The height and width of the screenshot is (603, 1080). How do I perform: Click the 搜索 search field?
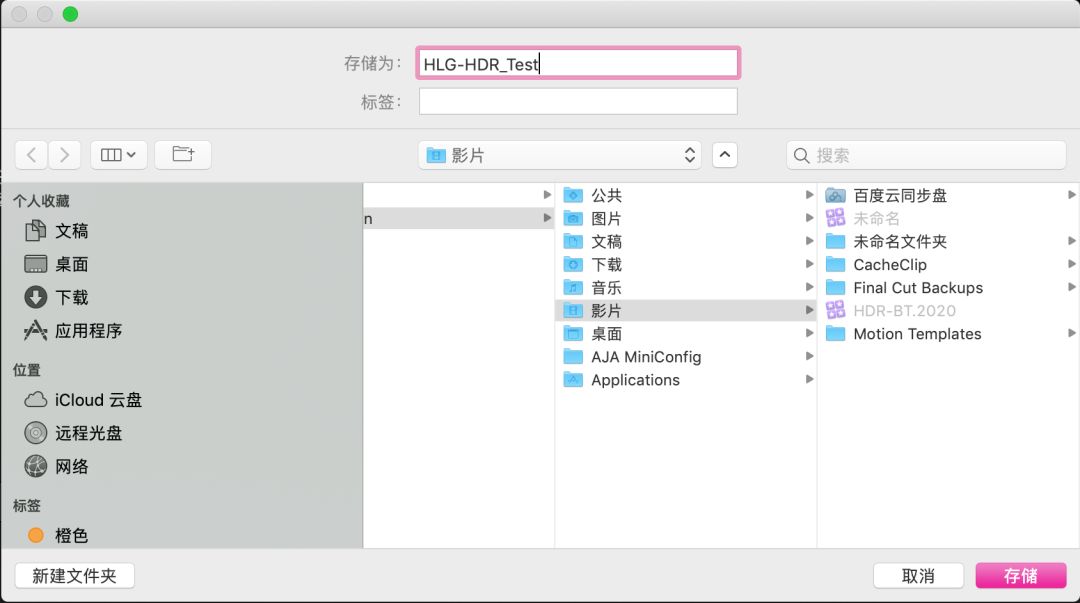click(926, 155)
